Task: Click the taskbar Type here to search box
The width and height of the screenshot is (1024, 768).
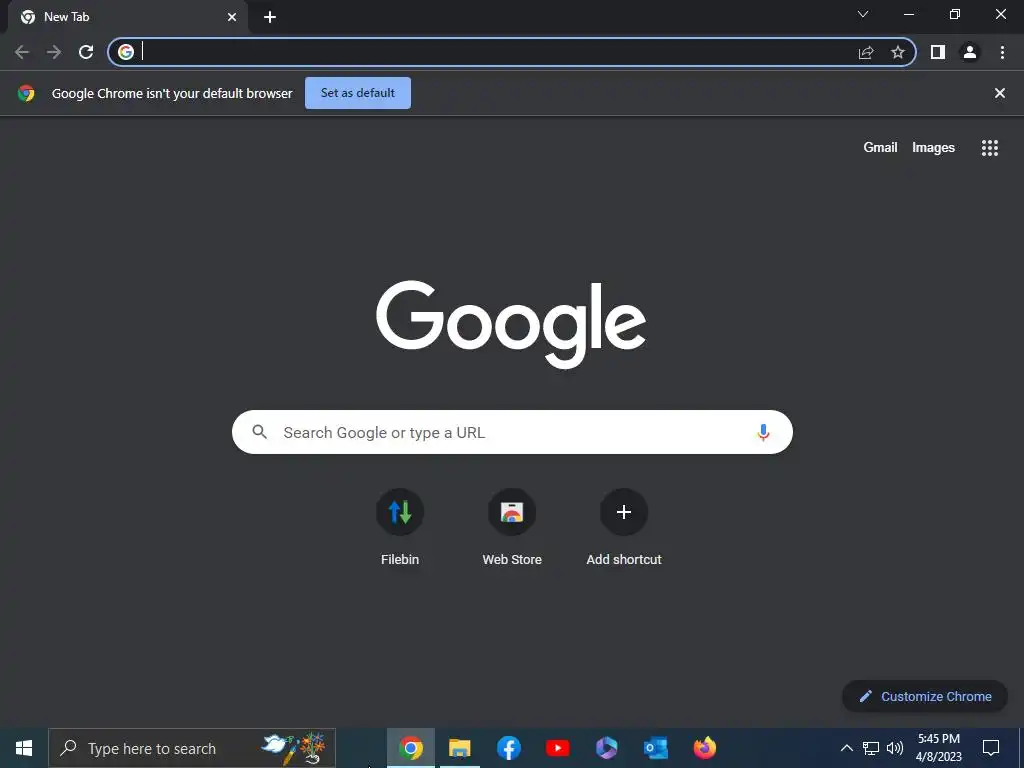Action: pyautogui.click(x=192, y=748)
